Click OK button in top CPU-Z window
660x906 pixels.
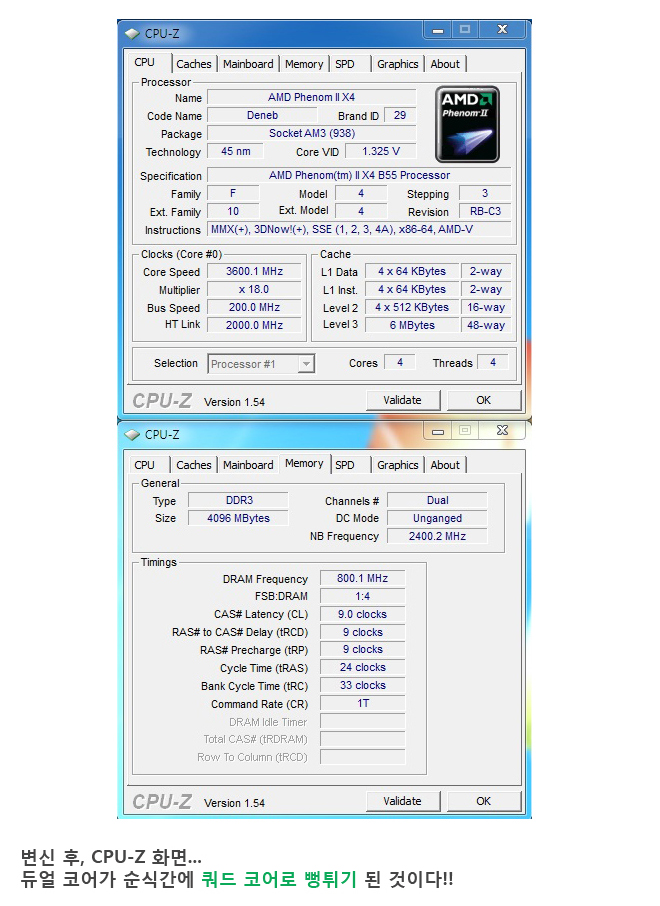(x=484, y=400)
